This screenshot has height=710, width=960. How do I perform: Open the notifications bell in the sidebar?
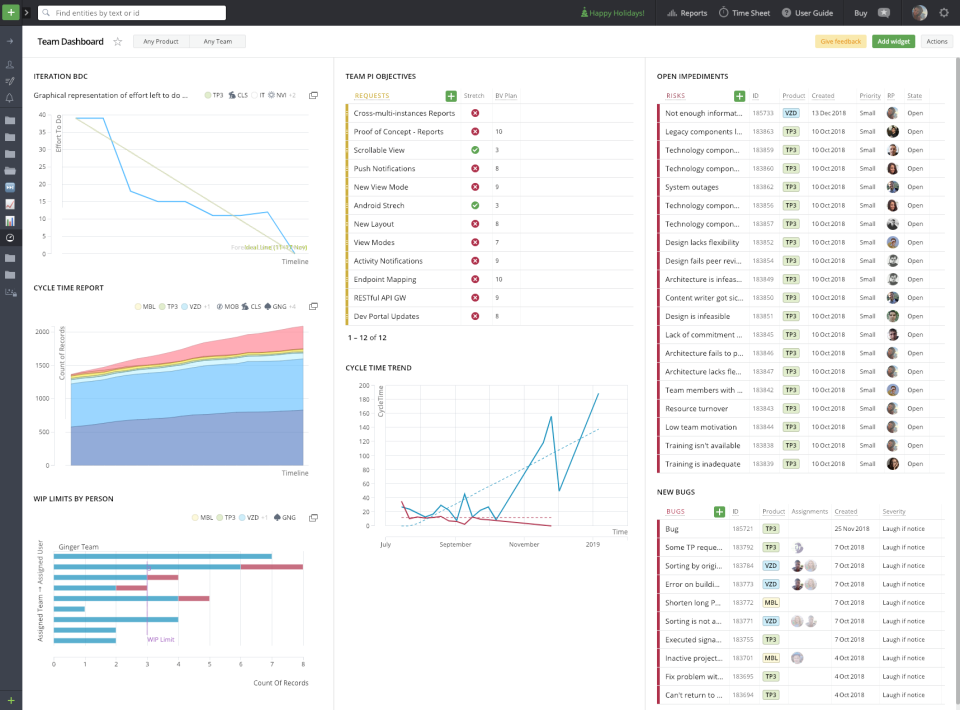click(x=10, y=97)
